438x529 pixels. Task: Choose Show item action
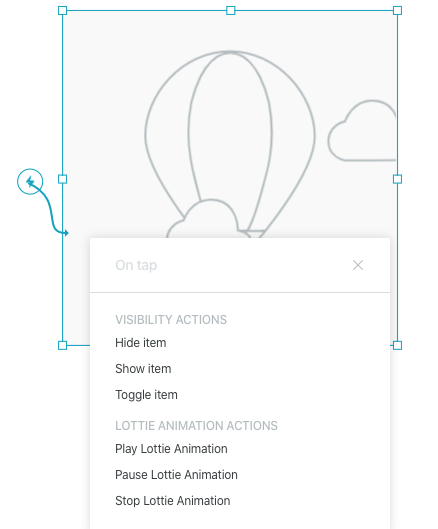pyautogui.click(x=143, y=369)
